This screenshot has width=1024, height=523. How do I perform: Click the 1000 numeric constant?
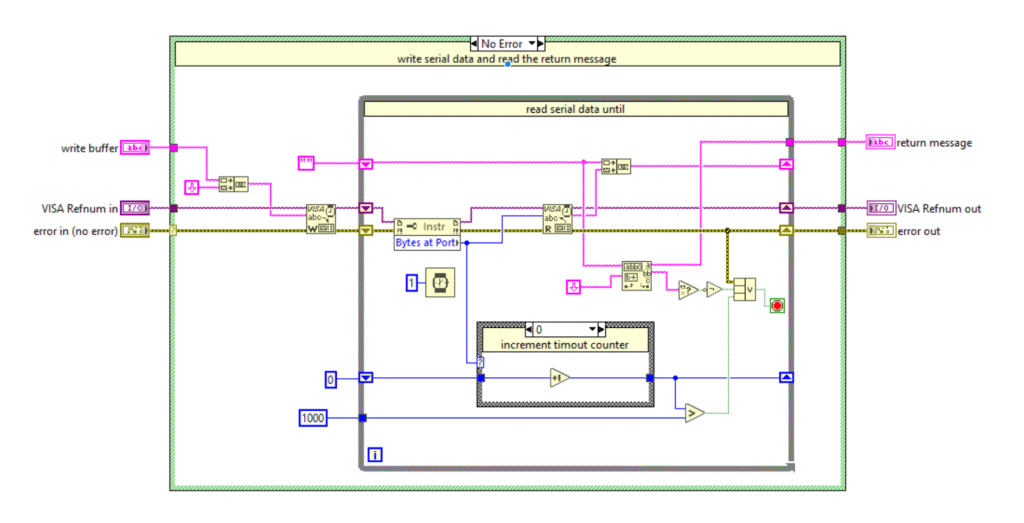click(x=313, y=417)
